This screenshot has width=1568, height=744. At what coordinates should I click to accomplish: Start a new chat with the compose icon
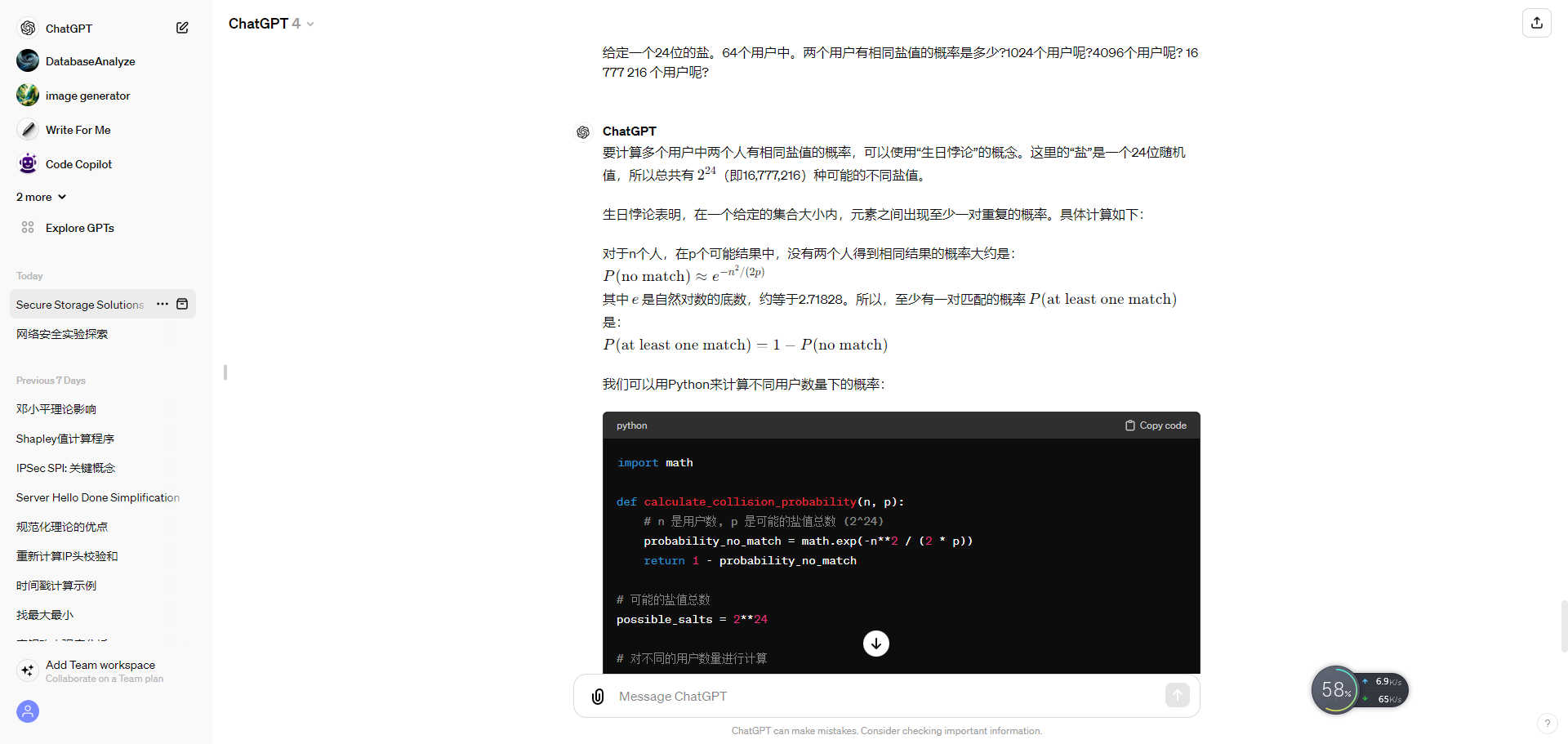click(x=182, y=28)
